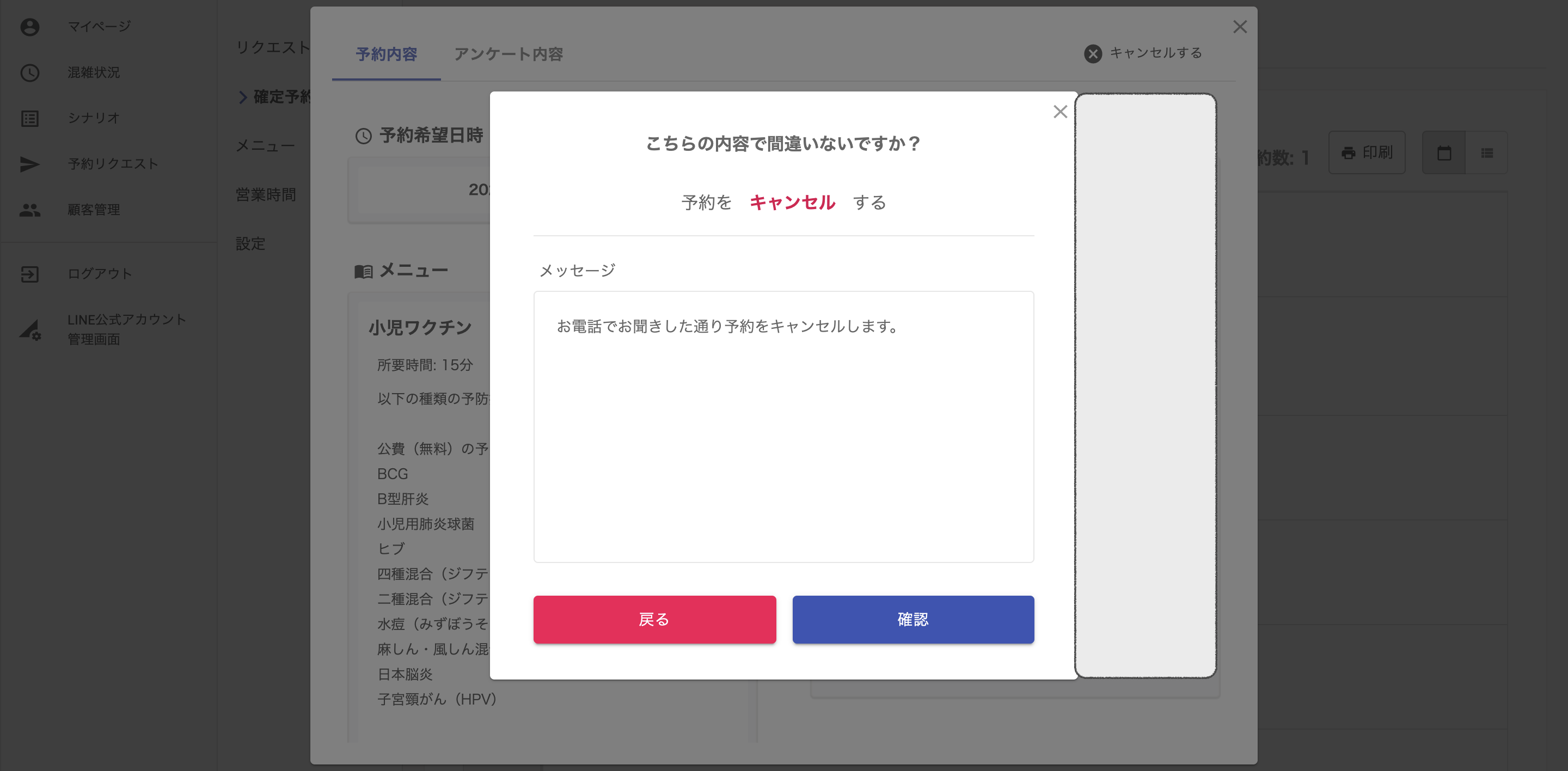1568x771 pixels.
Task: Close the confirmation dialog with X
Action: 1059,112
